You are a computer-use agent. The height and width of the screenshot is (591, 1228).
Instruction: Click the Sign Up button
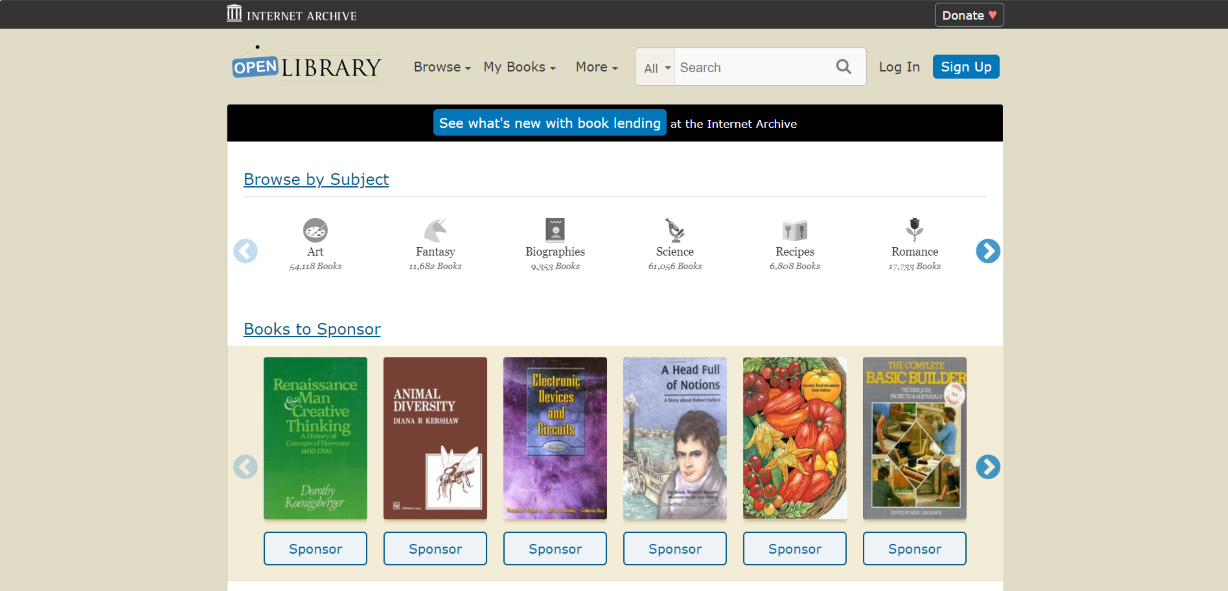pos(966,67)
